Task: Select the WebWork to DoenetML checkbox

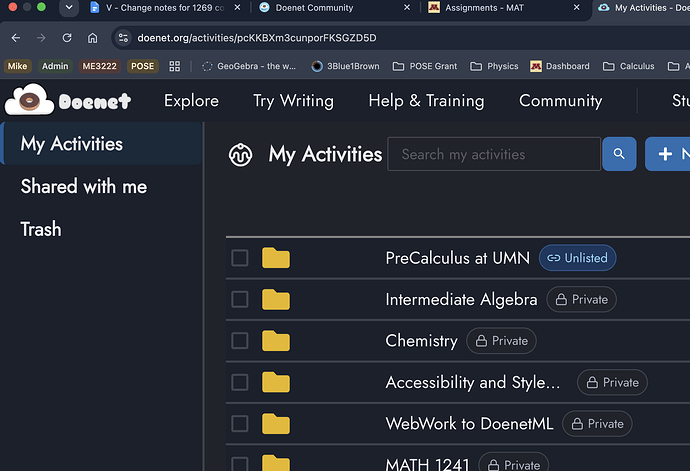Action: [x=240, y=423]
